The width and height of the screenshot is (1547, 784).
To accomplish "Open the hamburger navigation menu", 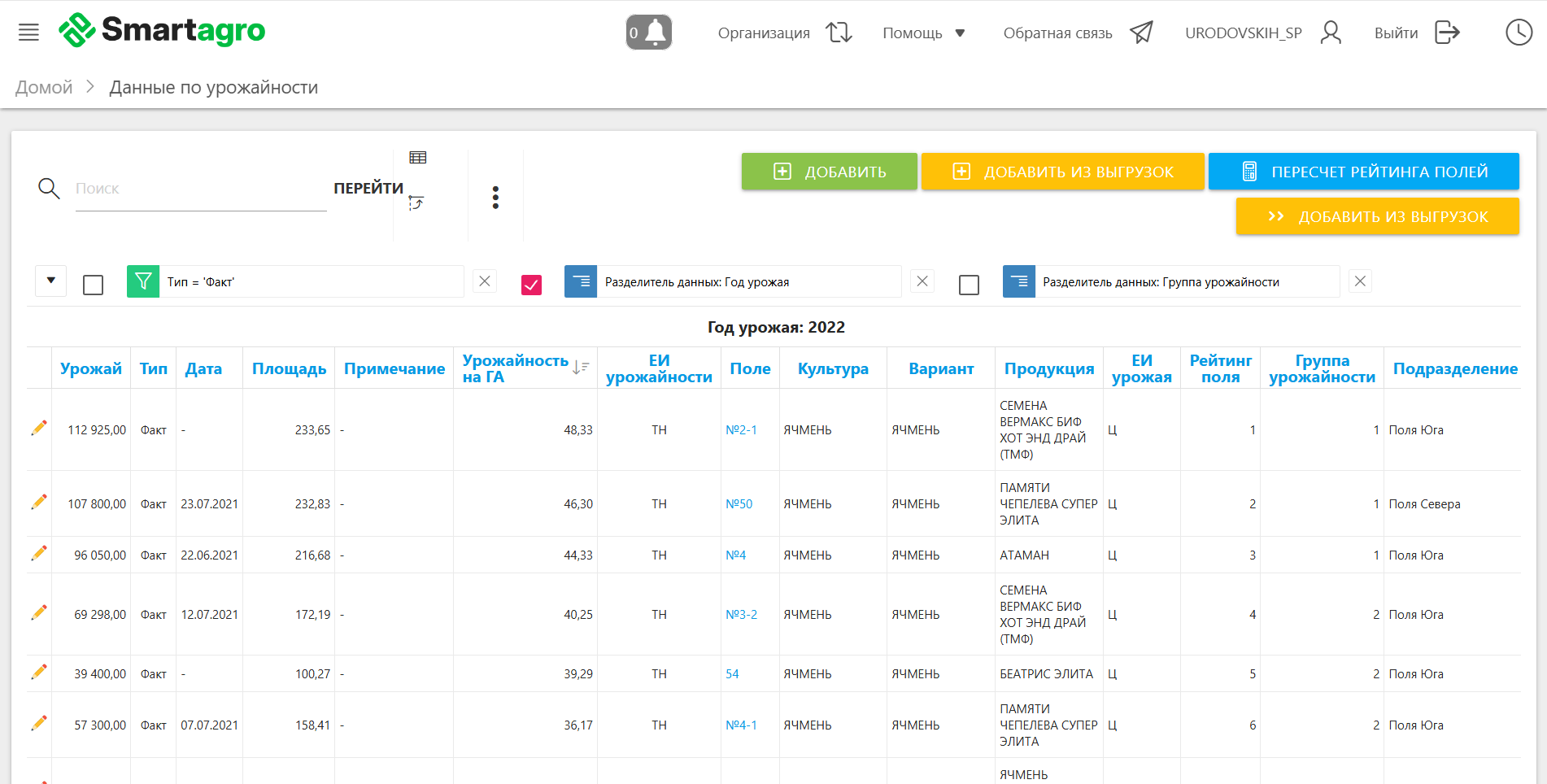I will [x=28, y=33].
